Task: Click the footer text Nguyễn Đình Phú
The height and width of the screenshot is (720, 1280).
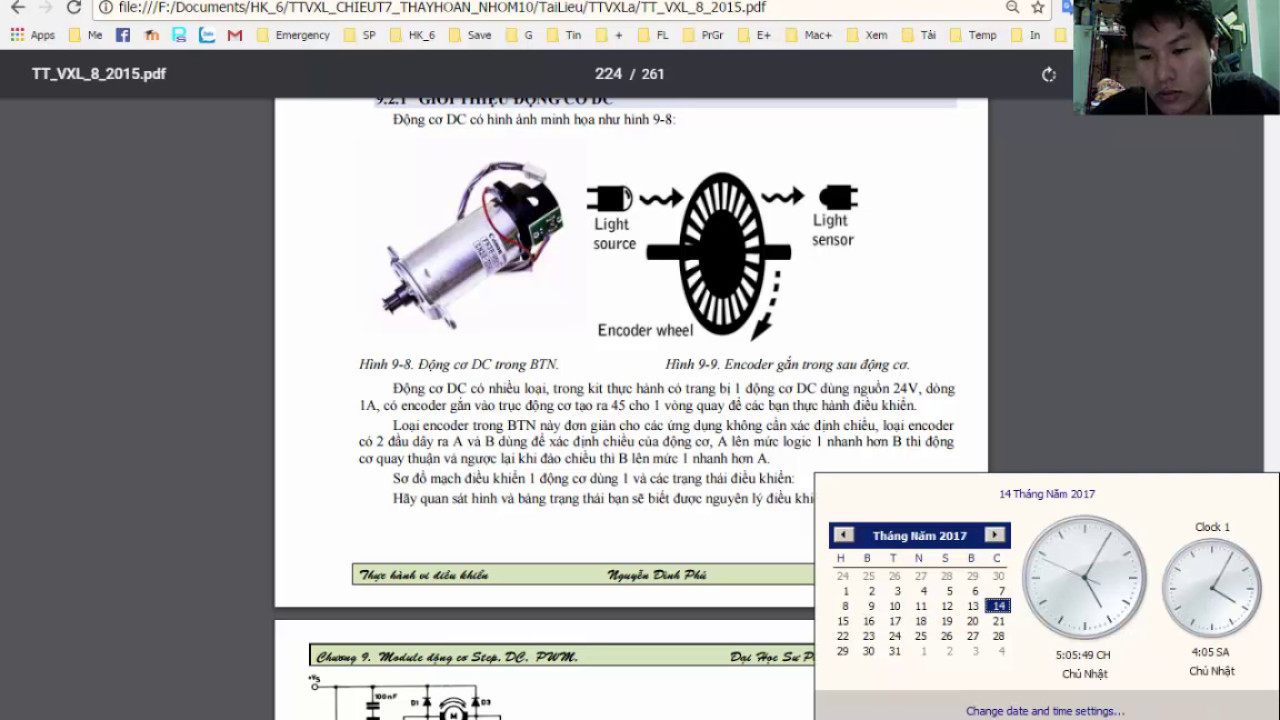Action: coord(657,575)
